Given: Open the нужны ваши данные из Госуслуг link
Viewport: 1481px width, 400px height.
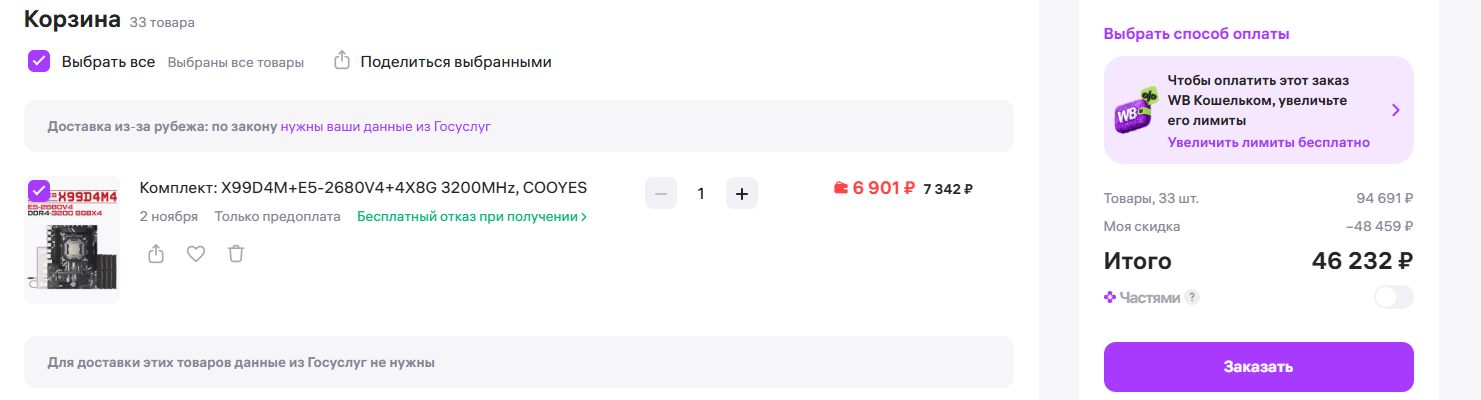Looking at the screenshot, I should coord(385,127).
